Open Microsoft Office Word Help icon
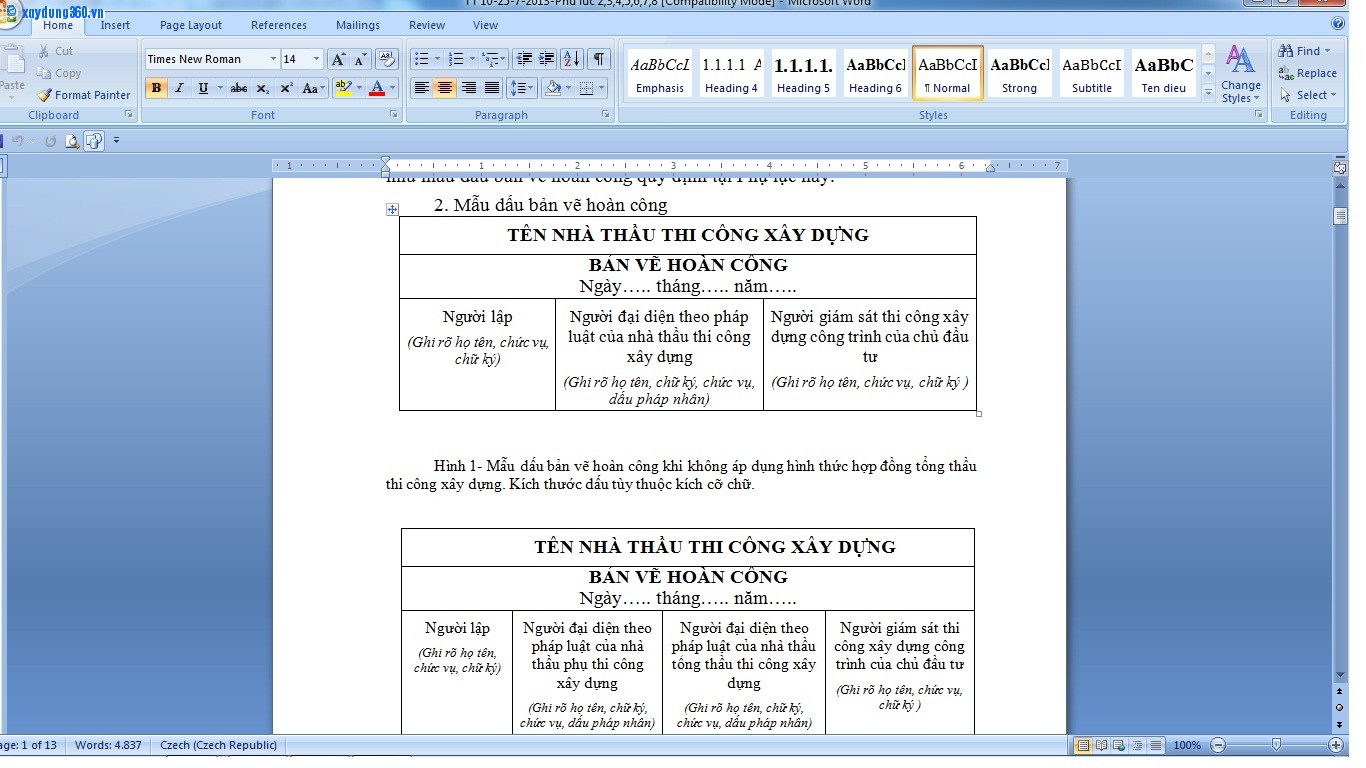Screen dimensions: 1366x768 (1338, 24)
